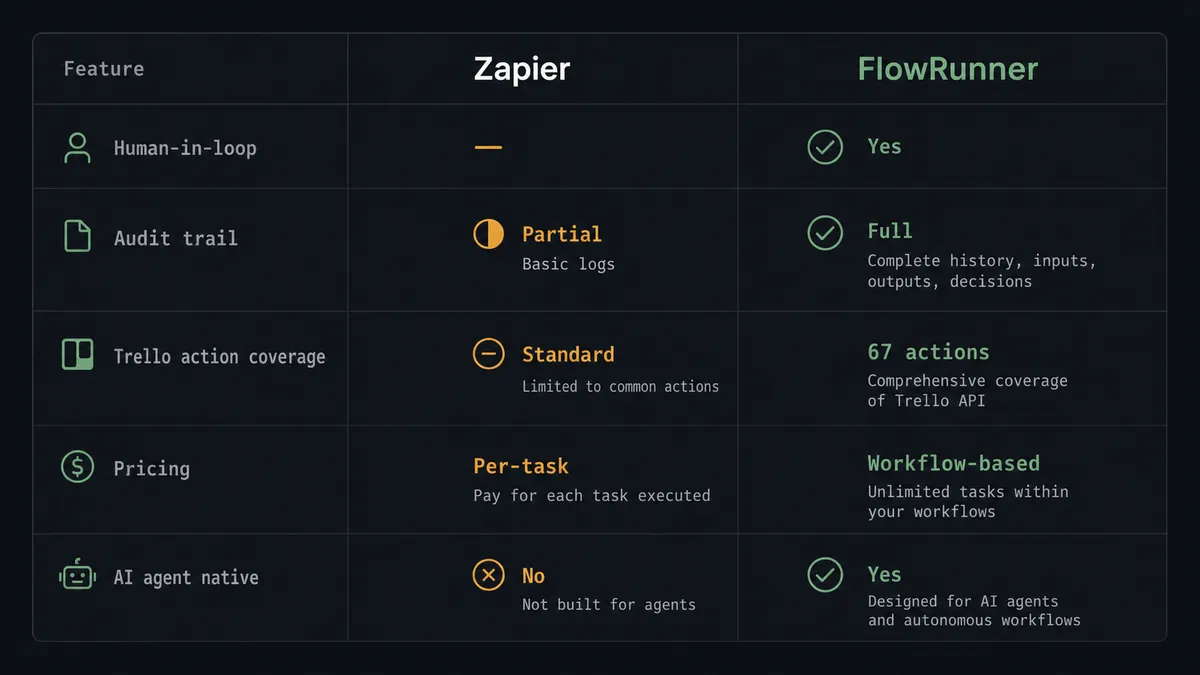The height and width of the screenshot is (675, 1200).
Task: Click the half-filled Partial circle icon
Action: [488, 234]
